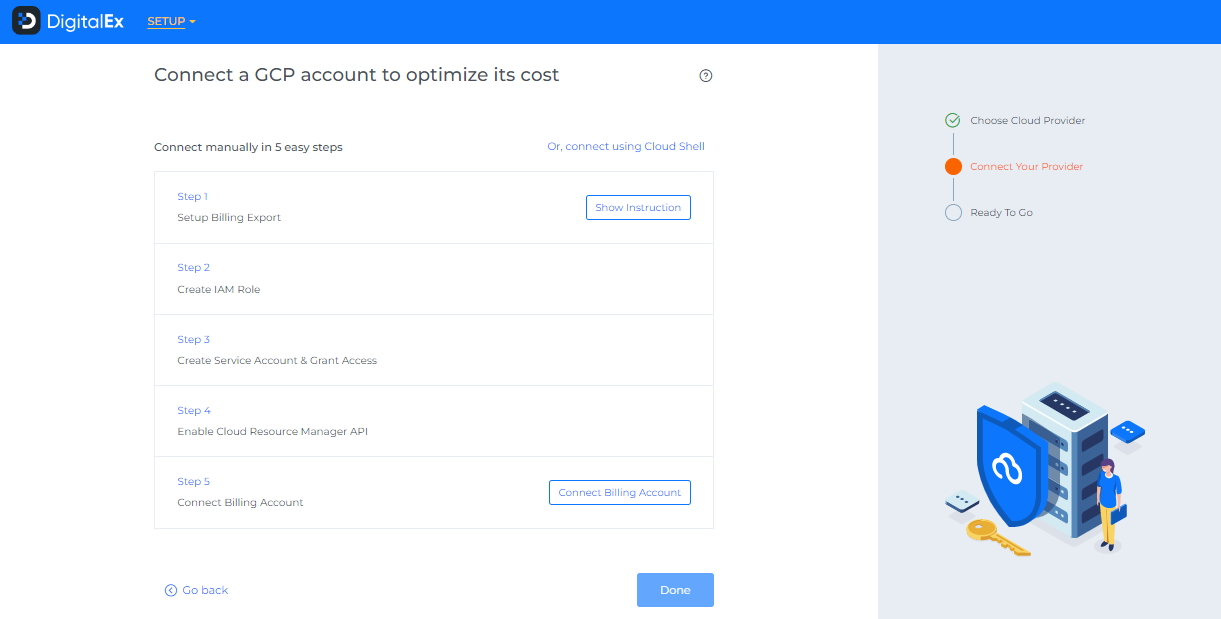Image resolution: width=1221 pixels, height=619 pixels.
Task: Click the DigitalEx logo icon
Action: tap(26, 21)
